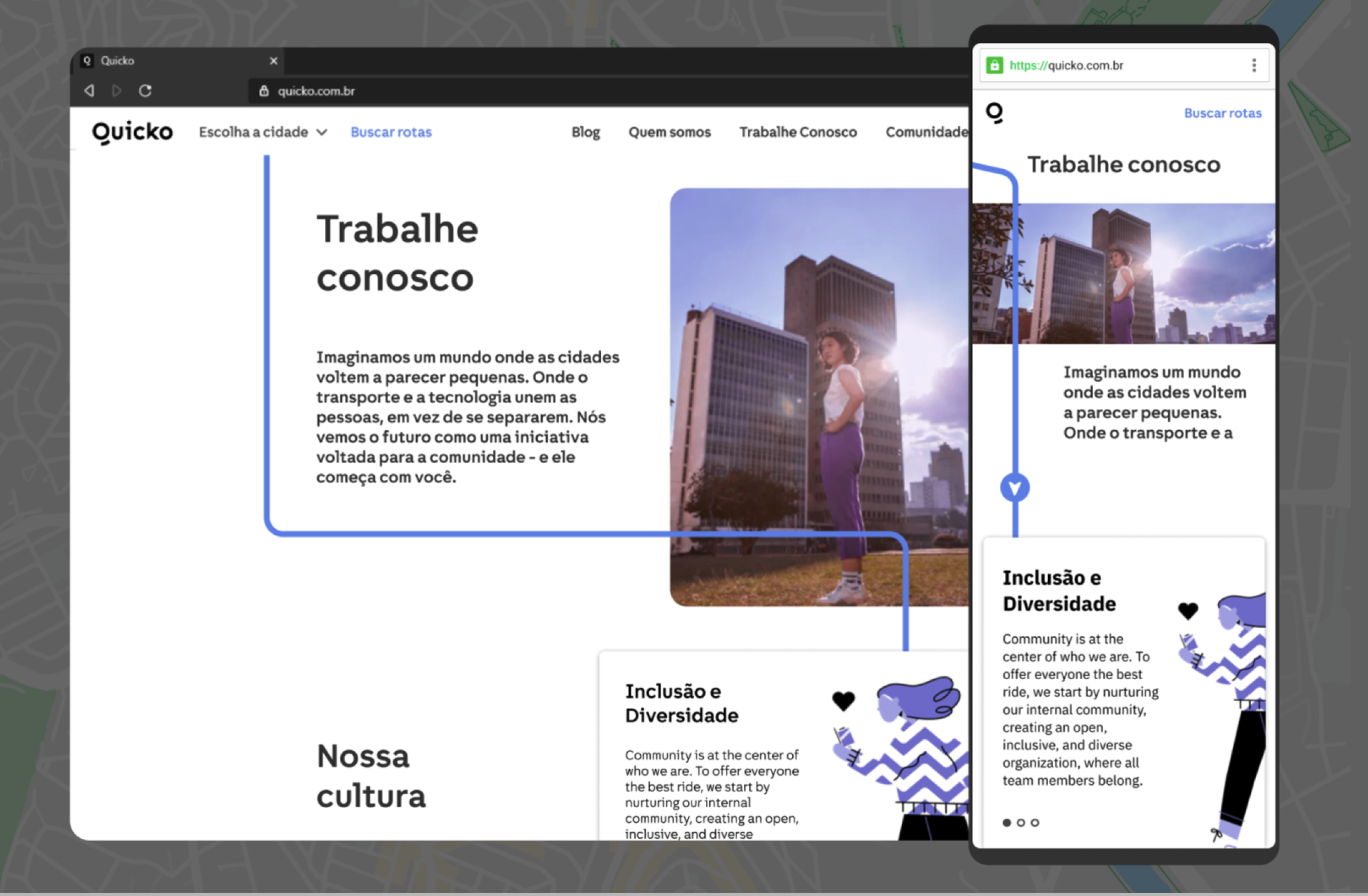The image size is (1368, 896).
Task: Open Quem somos in the navigation
Action: (x=669, y=132)
